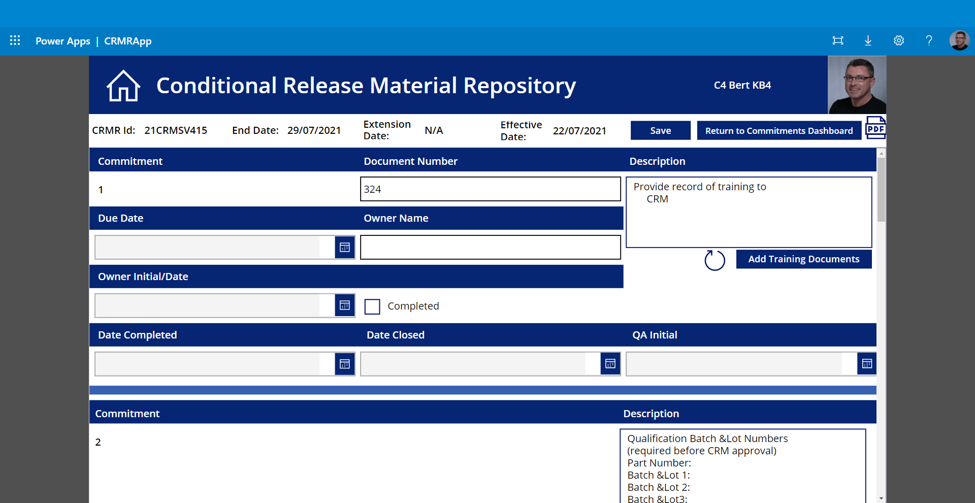Click the refresh icon beside Add Training Documents
This screenshot has height=503, width=975.
[714, 260]
